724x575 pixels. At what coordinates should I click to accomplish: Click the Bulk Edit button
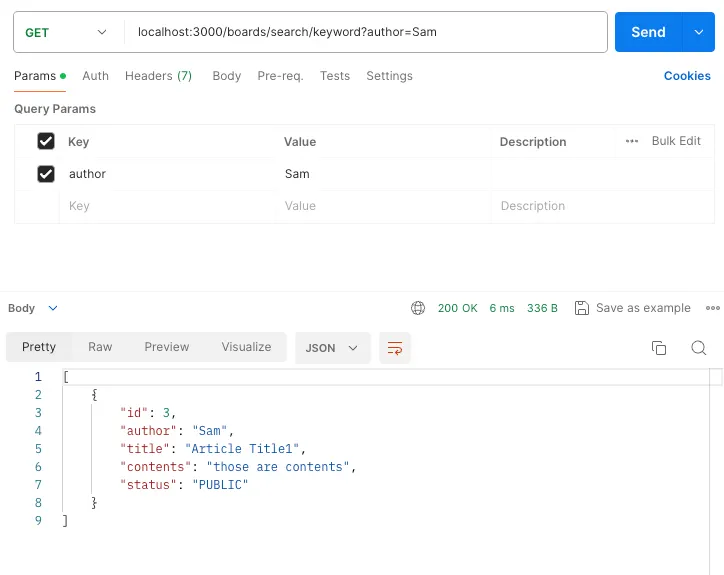pos(676,141)
